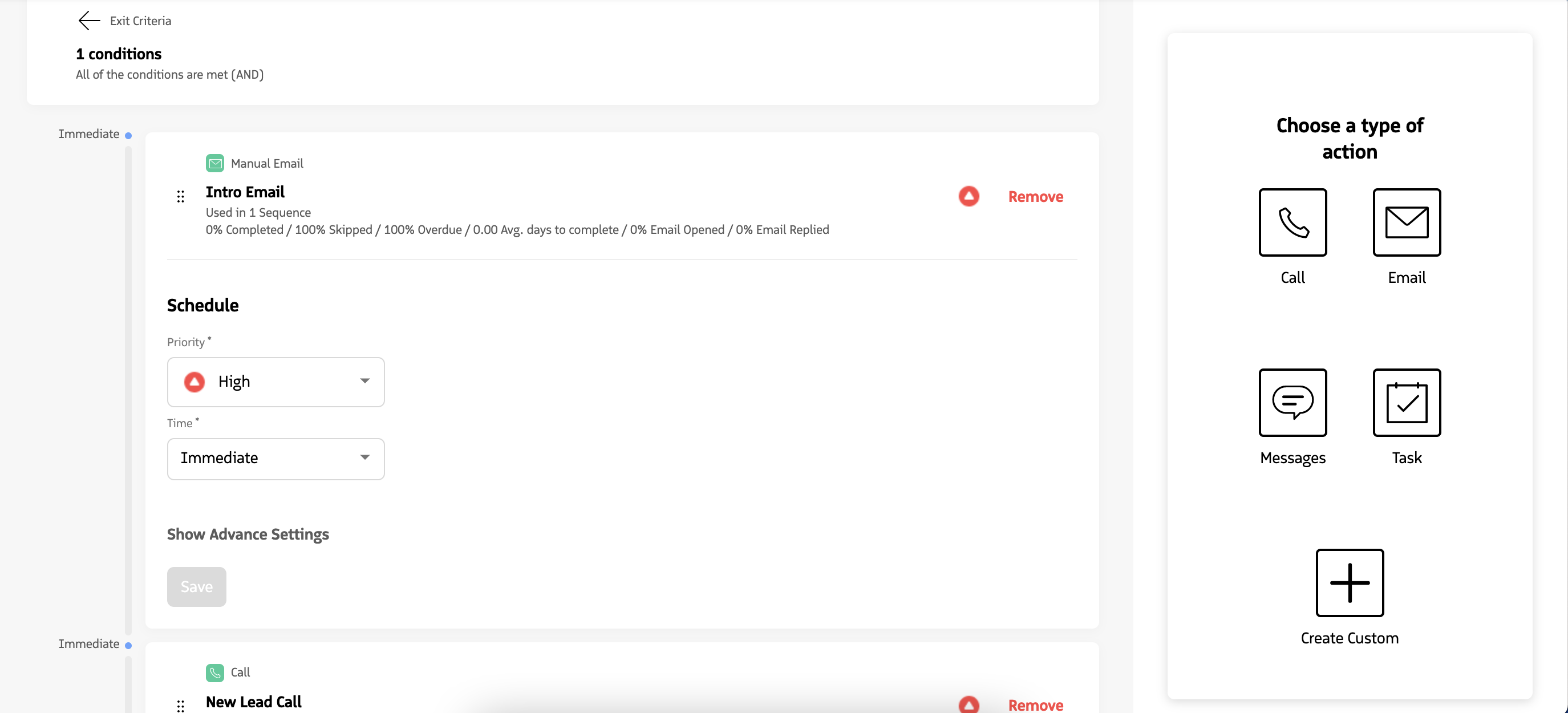Click the Manual Email type label
The image size is (1568, 713).
tap(267, 163)
